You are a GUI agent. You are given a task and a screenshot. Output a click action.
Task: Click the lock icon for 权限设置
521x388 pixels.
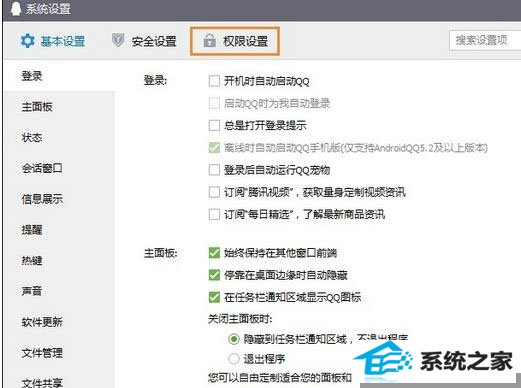(x=209, y=41)
